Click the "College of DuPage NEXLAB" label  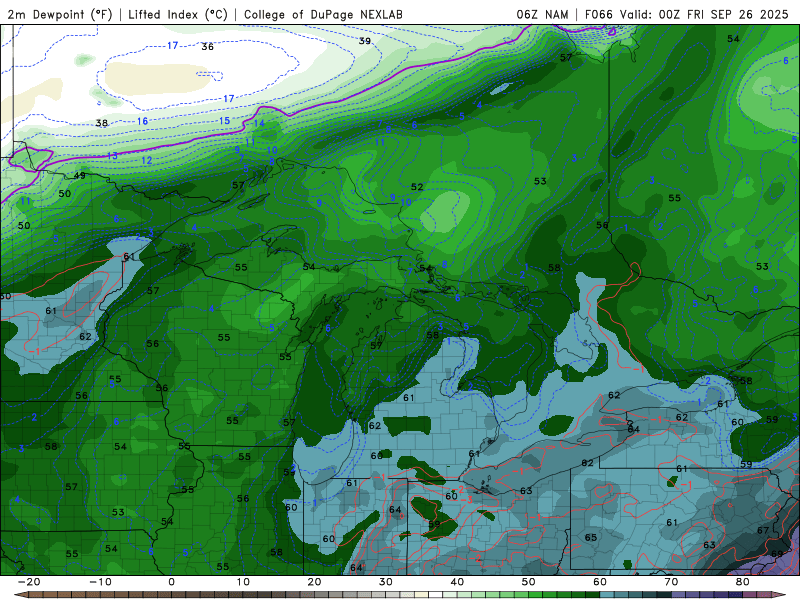click(323, 14)
